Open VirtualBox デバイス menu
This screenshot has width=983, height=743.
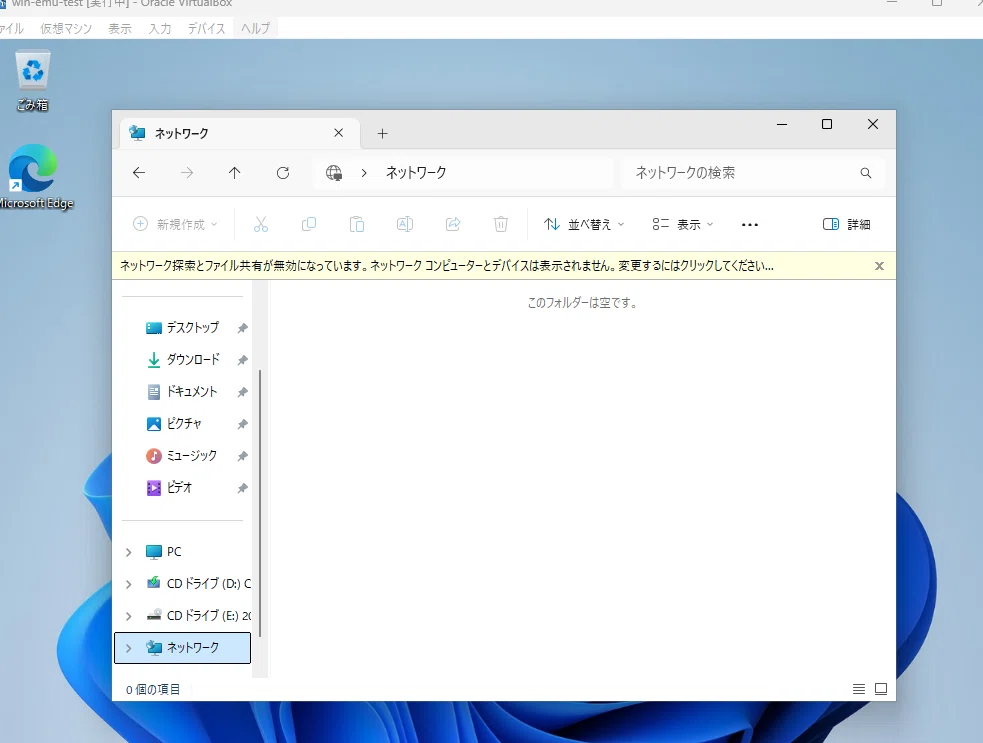[x=206, y=28]
